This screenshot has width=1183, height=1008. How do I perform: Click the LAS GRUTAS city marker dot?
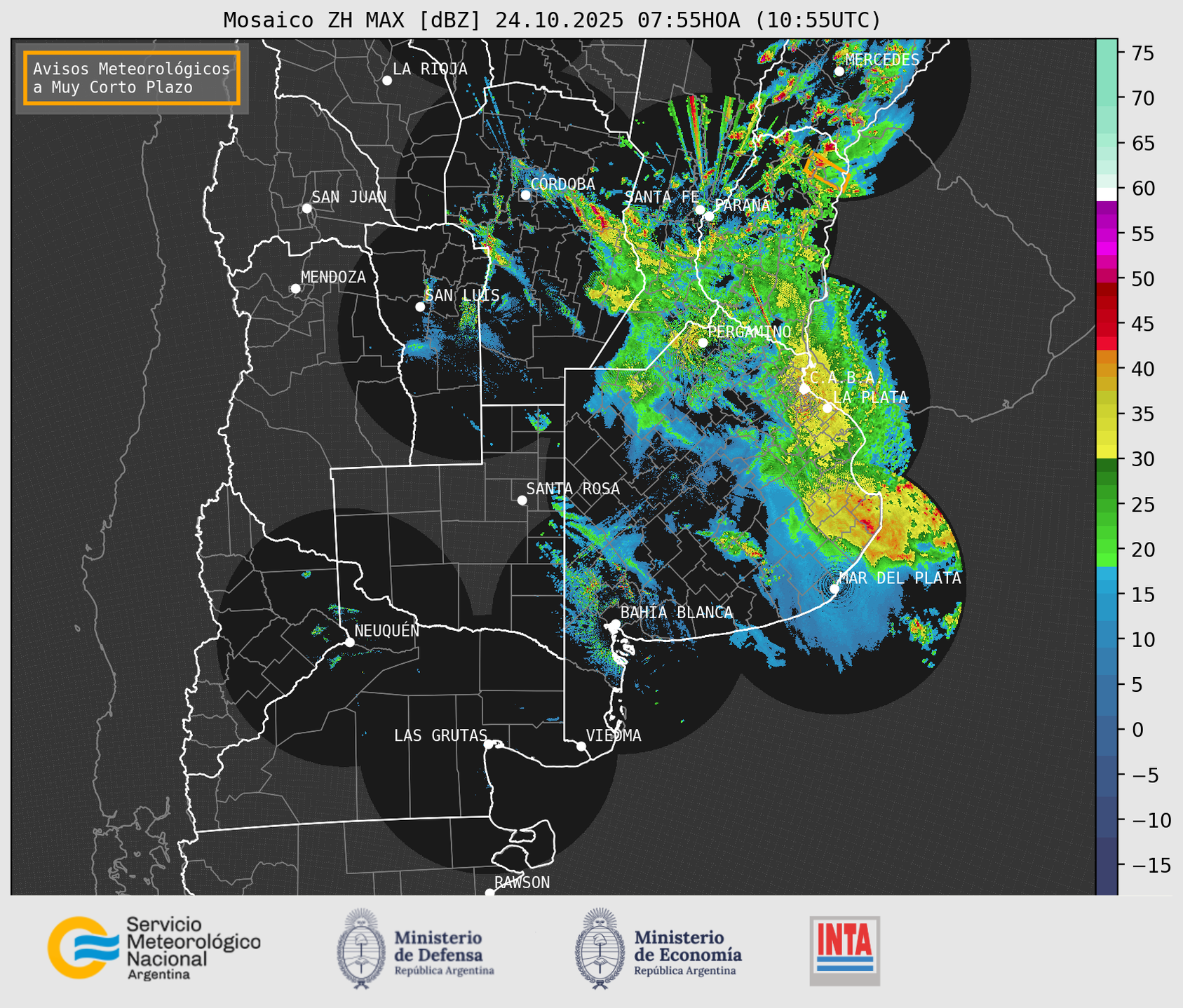pyautogui.click(x=489, y=744)
